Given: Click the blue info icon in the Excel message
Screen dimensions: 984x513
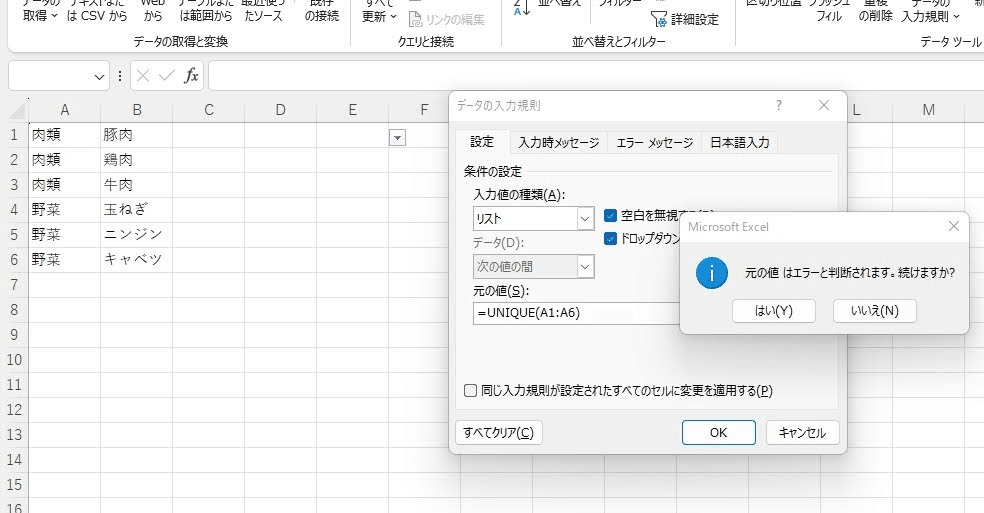Looking at the screenshot, I should pos(712,273).
